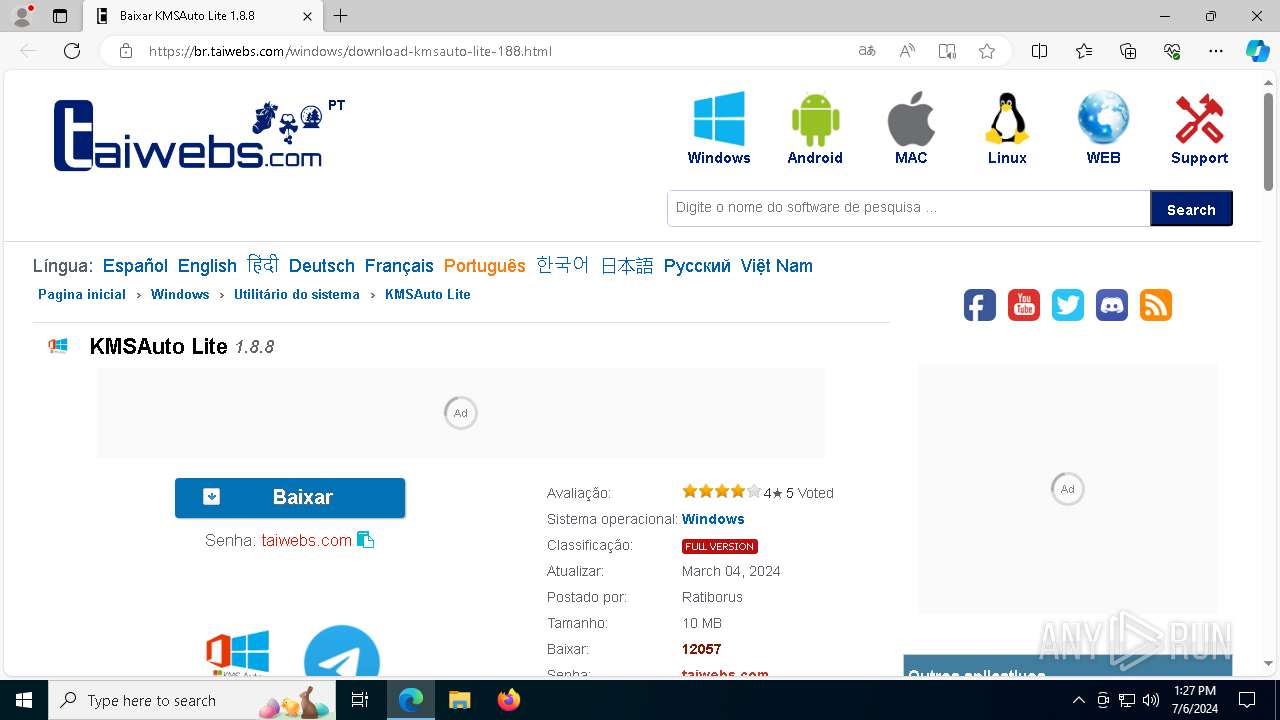The width and height of the screenshot is (1280, 720).
Task: Enter Immersive Reader mode
Action: tap(947, 51)
